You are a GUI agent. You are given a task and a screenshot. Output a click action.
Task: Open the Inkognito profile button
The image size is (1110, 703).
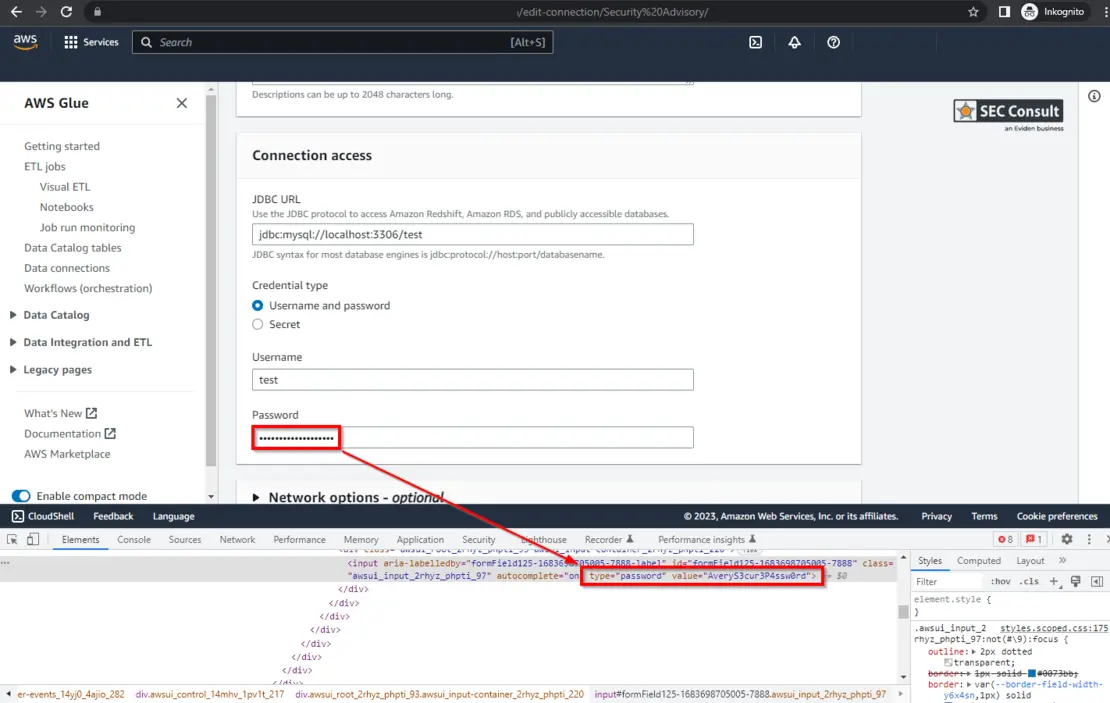[x=1053, y=11]
